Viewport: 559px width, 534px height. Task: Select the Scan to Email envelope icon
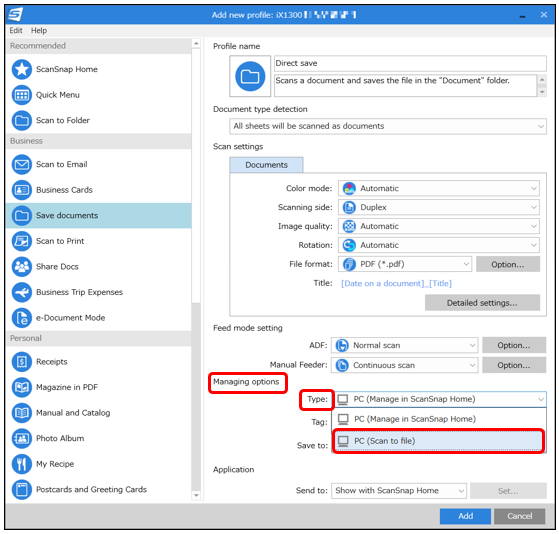(22, 164)
